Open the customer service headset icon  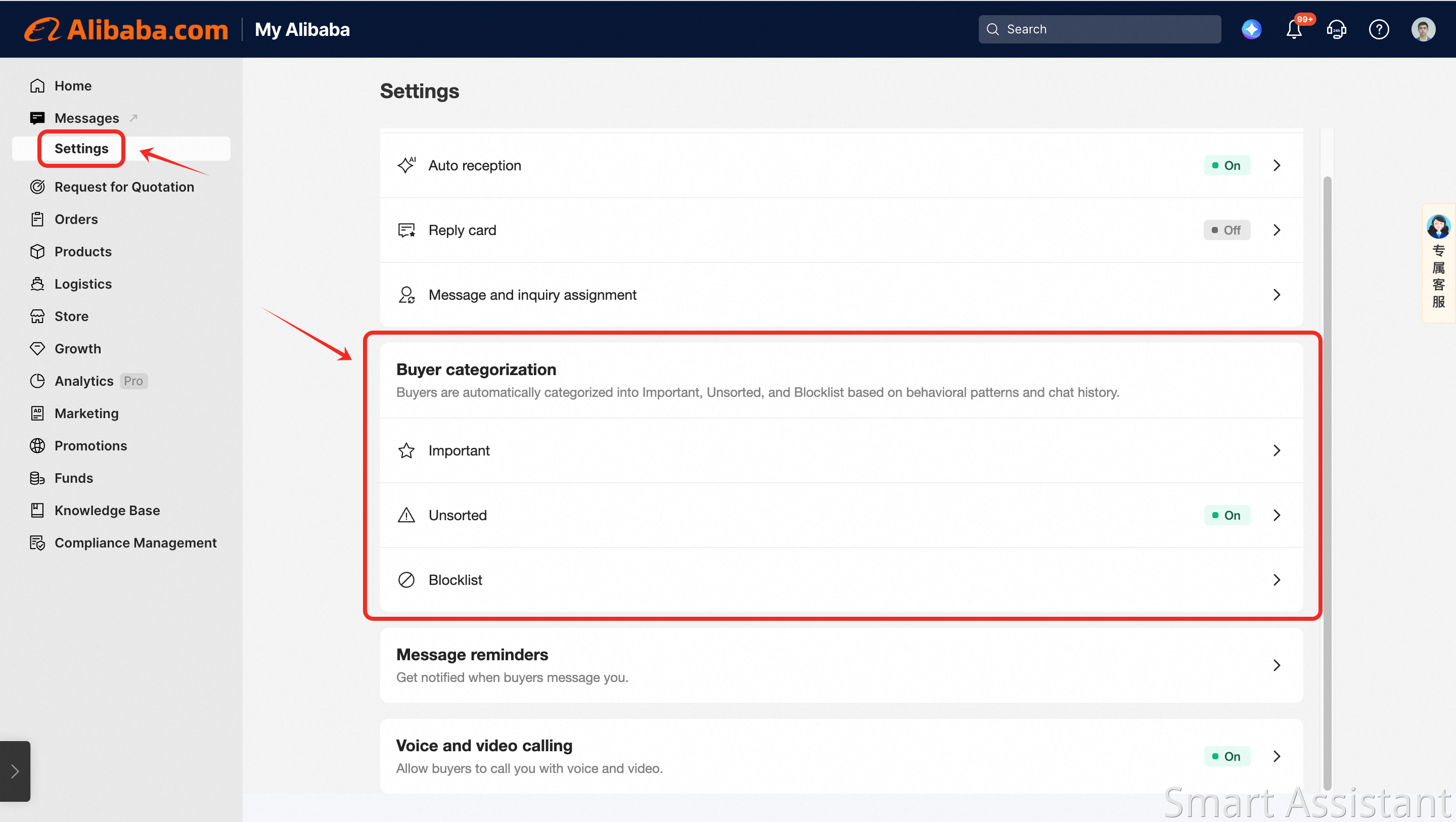click(x=1336, y=29)
